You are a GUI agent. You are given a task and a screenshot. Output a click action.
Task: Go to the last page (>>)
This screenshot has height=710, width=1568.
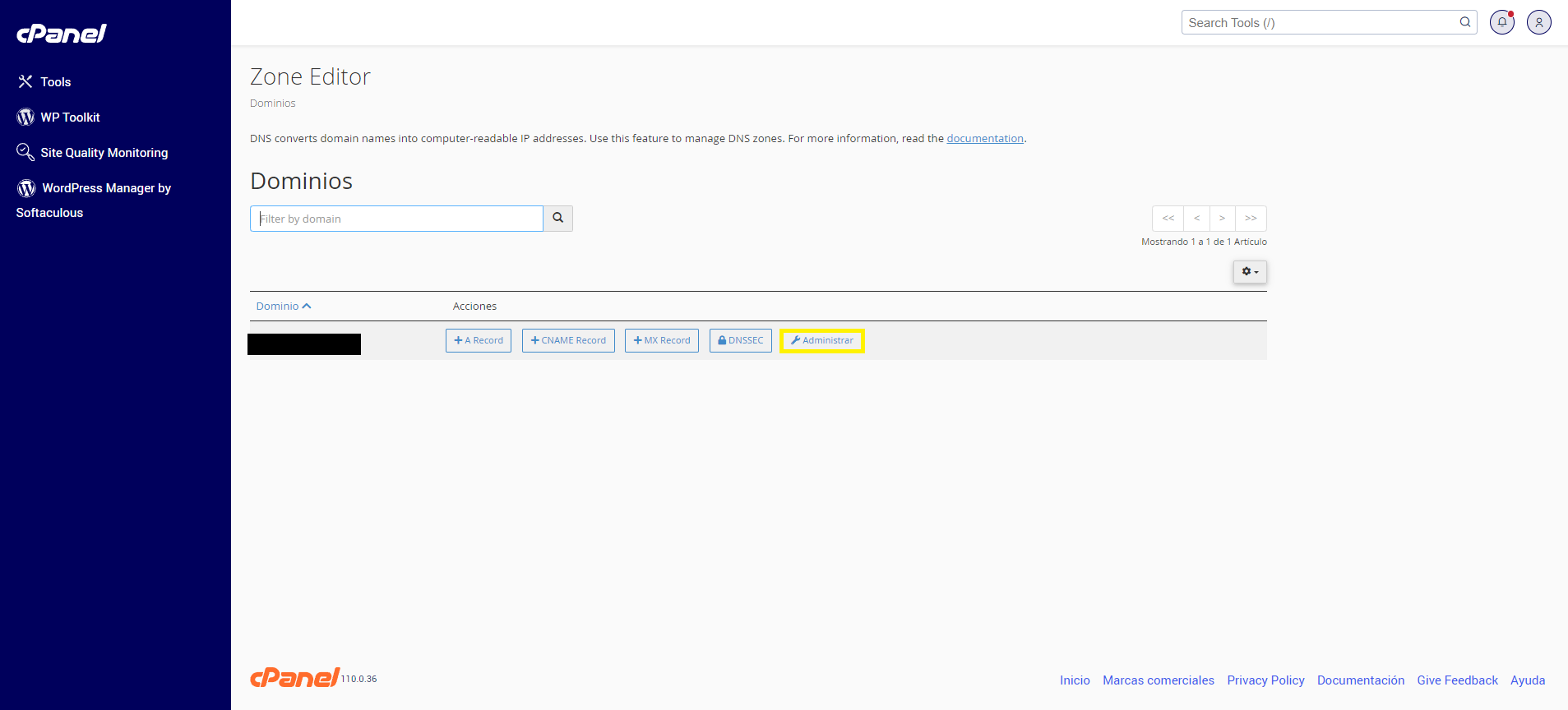(x=1250, y=219)
